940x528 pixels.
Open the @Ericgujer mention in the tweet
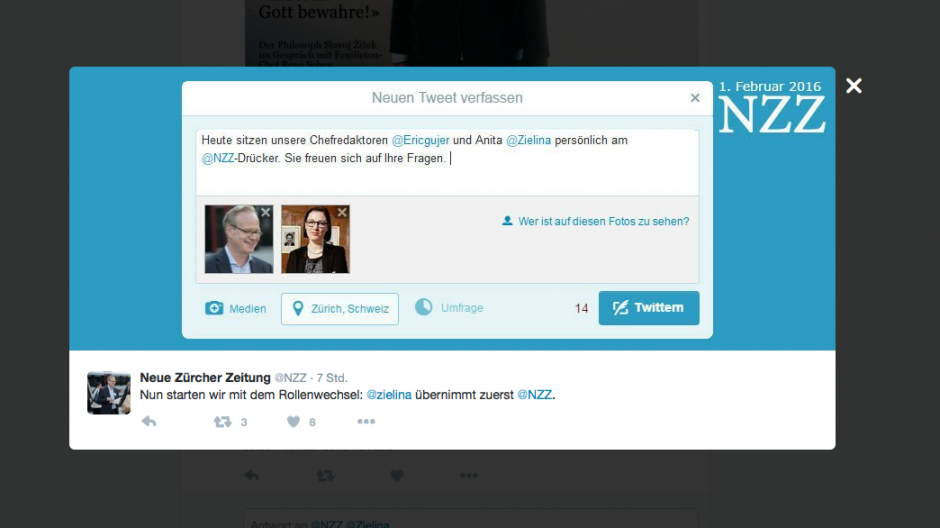pos(420,140)
